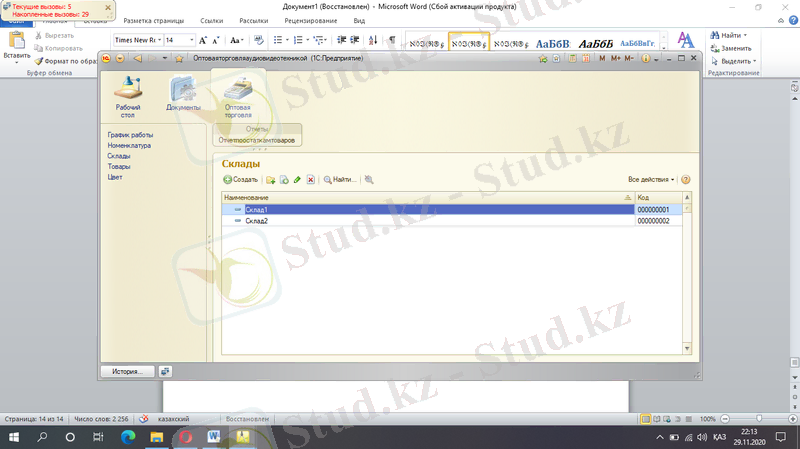This screenshot has width=800, height=449.
Task: Open the Разметка страницы tab
Action: pos(154,21)
